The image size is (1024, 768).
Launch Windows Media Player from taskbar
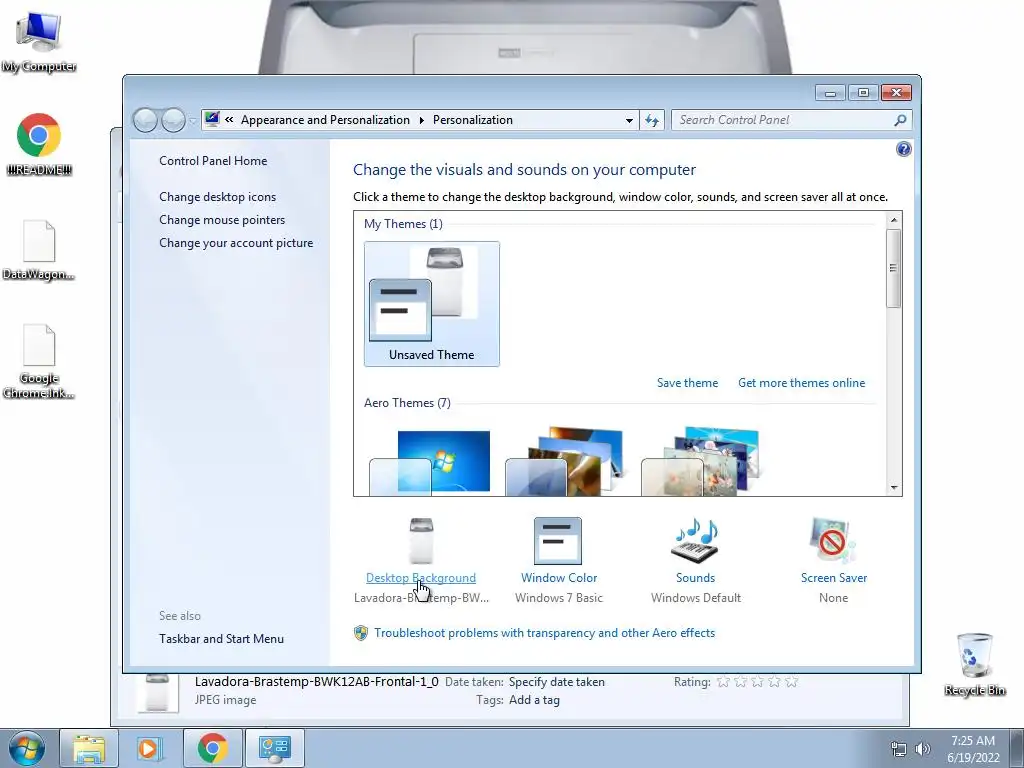coord(149,748)
